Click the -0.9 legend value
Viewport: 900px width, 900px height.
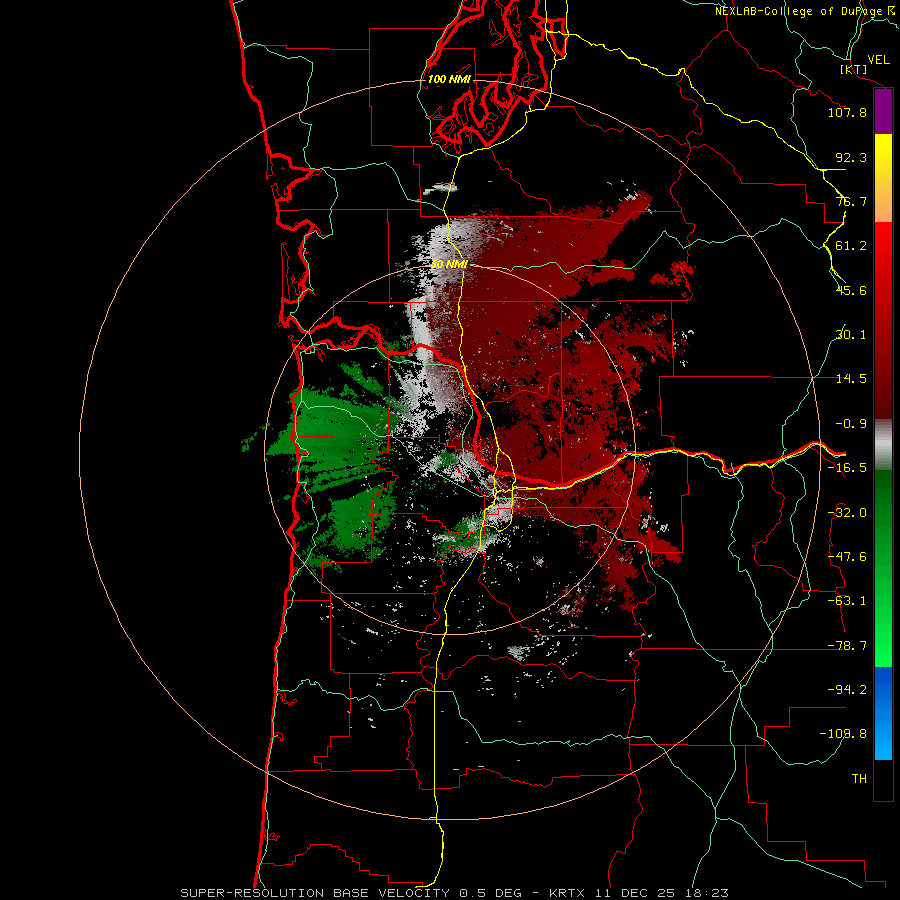(x=851, y=424)
